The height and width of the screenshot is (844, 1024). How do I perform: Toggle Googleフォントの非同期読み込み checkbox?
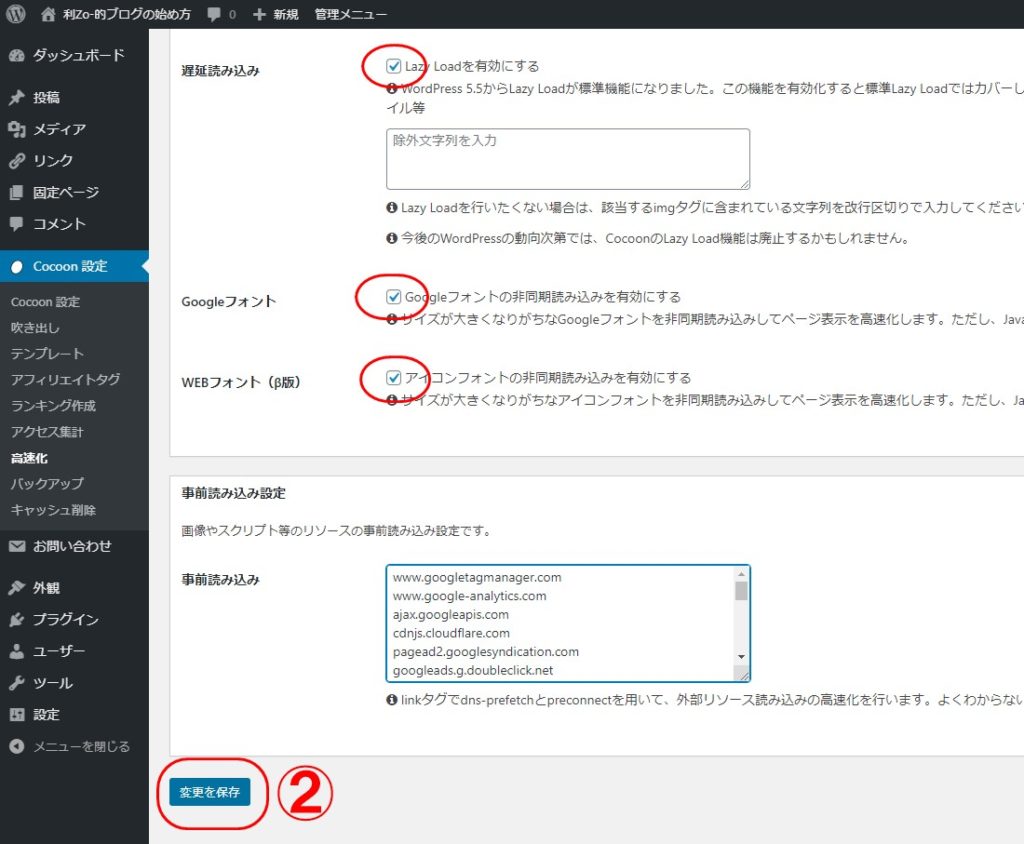(x=394, y=297)
